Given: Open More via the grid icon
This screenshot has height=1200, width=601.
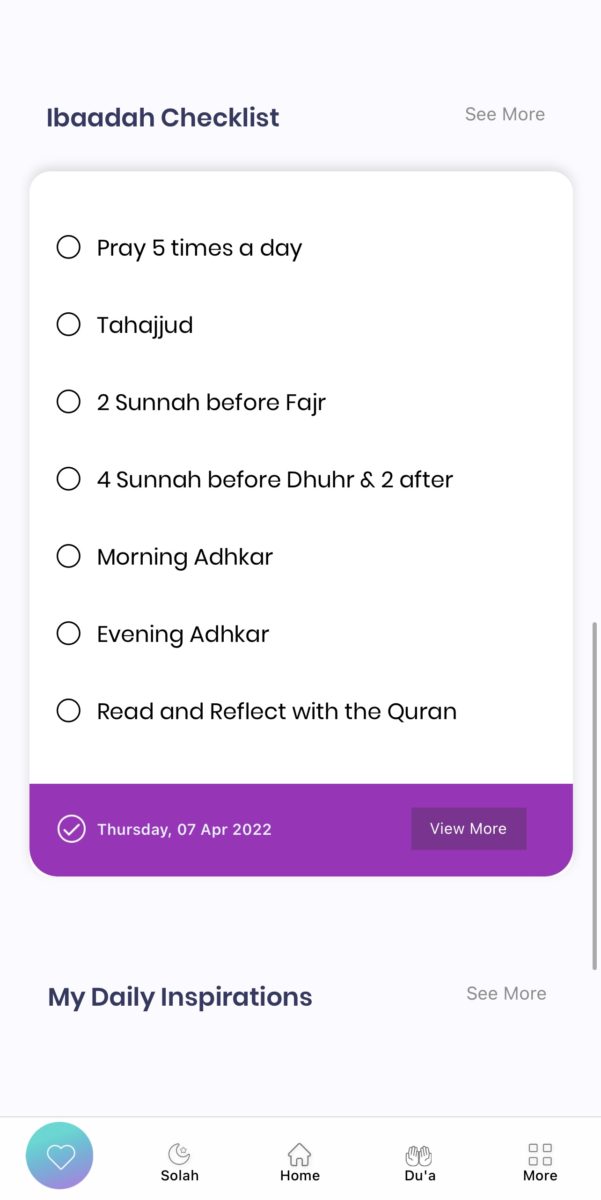Looking at the screenshot, I should (x=540, y=1155).
